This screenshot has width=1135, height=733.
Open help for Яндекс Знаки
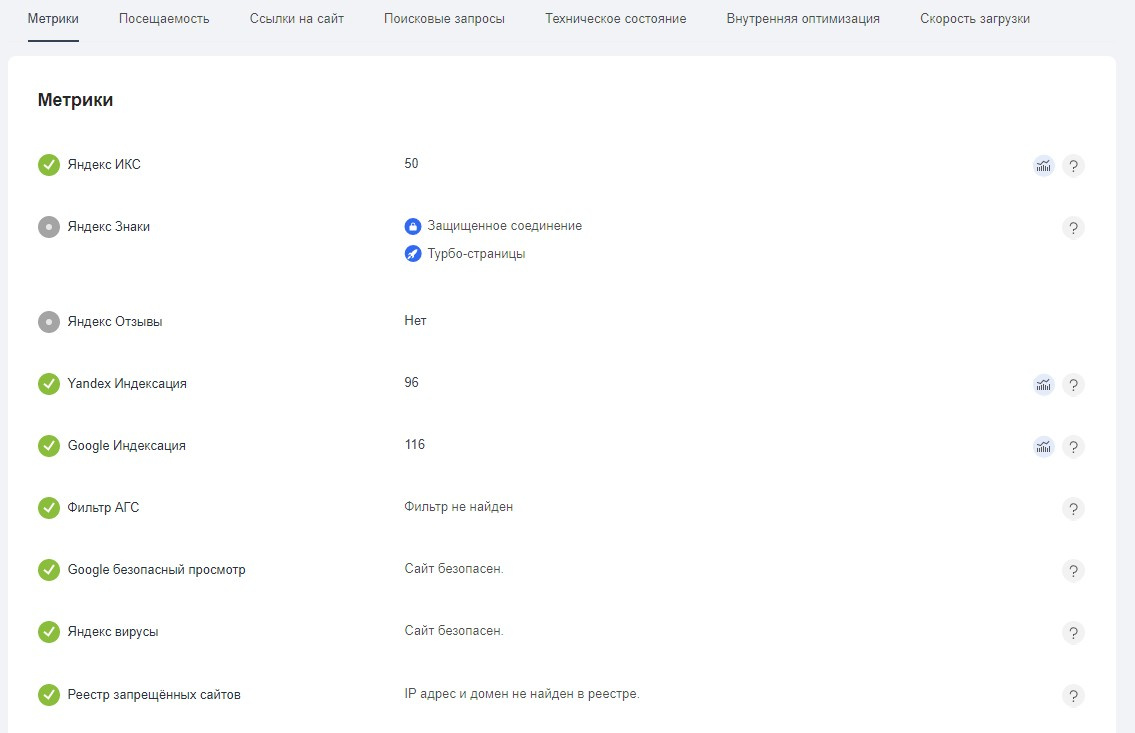(1073, 228)
